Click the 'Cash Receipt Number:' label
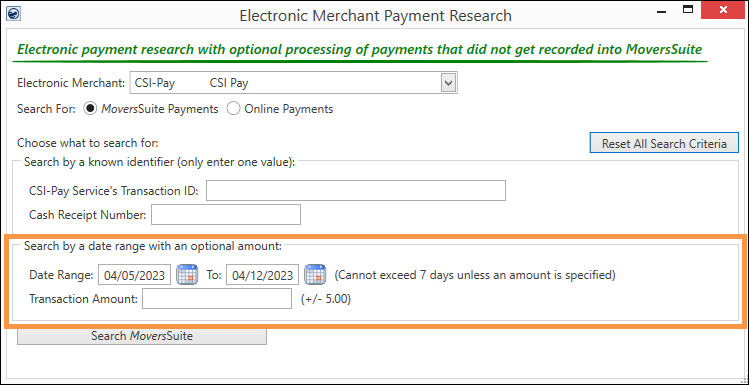Screen dimensions: 749x385 pyautogui.click(x=88, y=214)
